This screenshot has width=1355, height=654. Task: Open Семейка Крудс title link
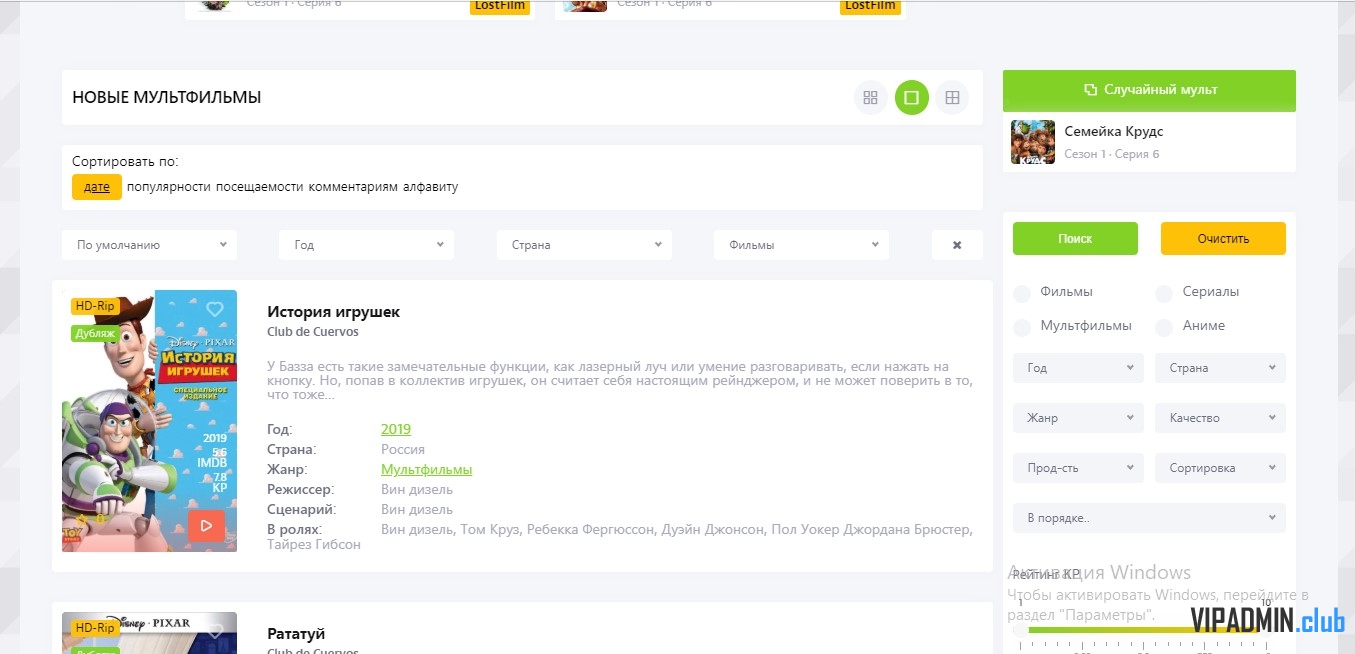[x=1113, y=131]
